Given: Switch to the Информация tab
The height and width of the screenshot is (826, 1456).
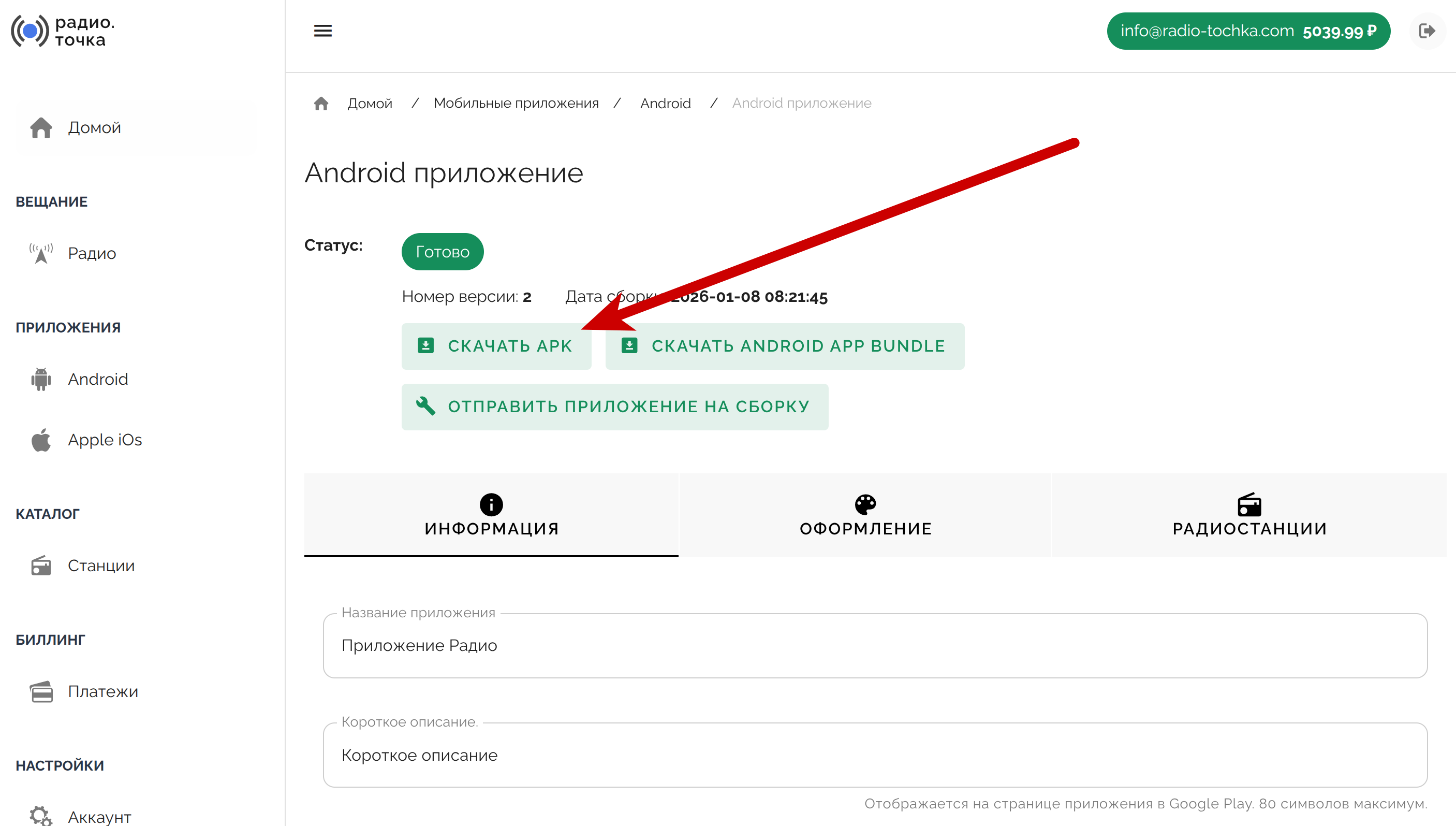Looking at the screenshot, I should [491, 515].
